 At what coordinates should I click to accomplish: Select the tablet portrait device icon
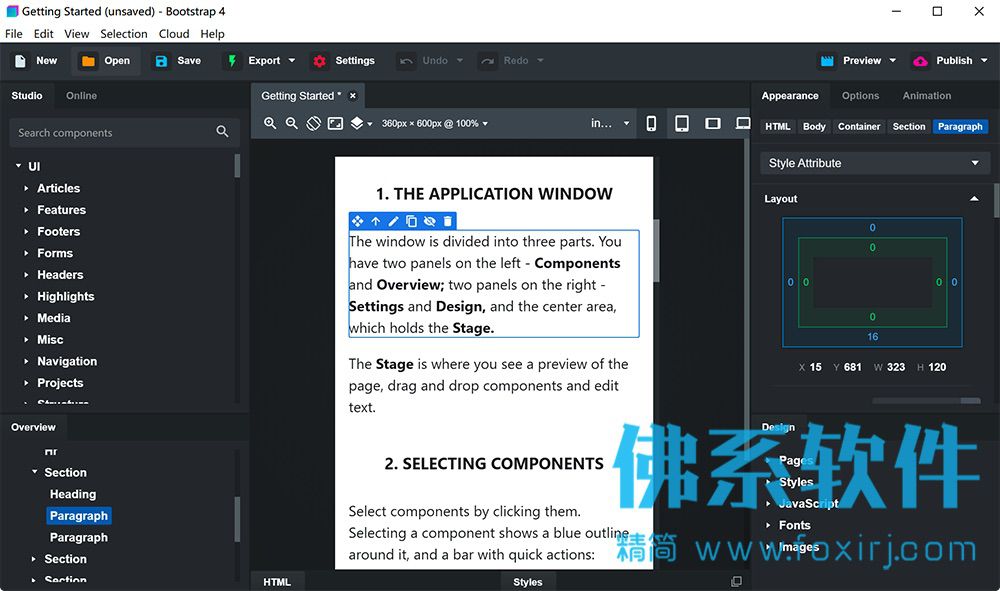(x=682, y=124)
